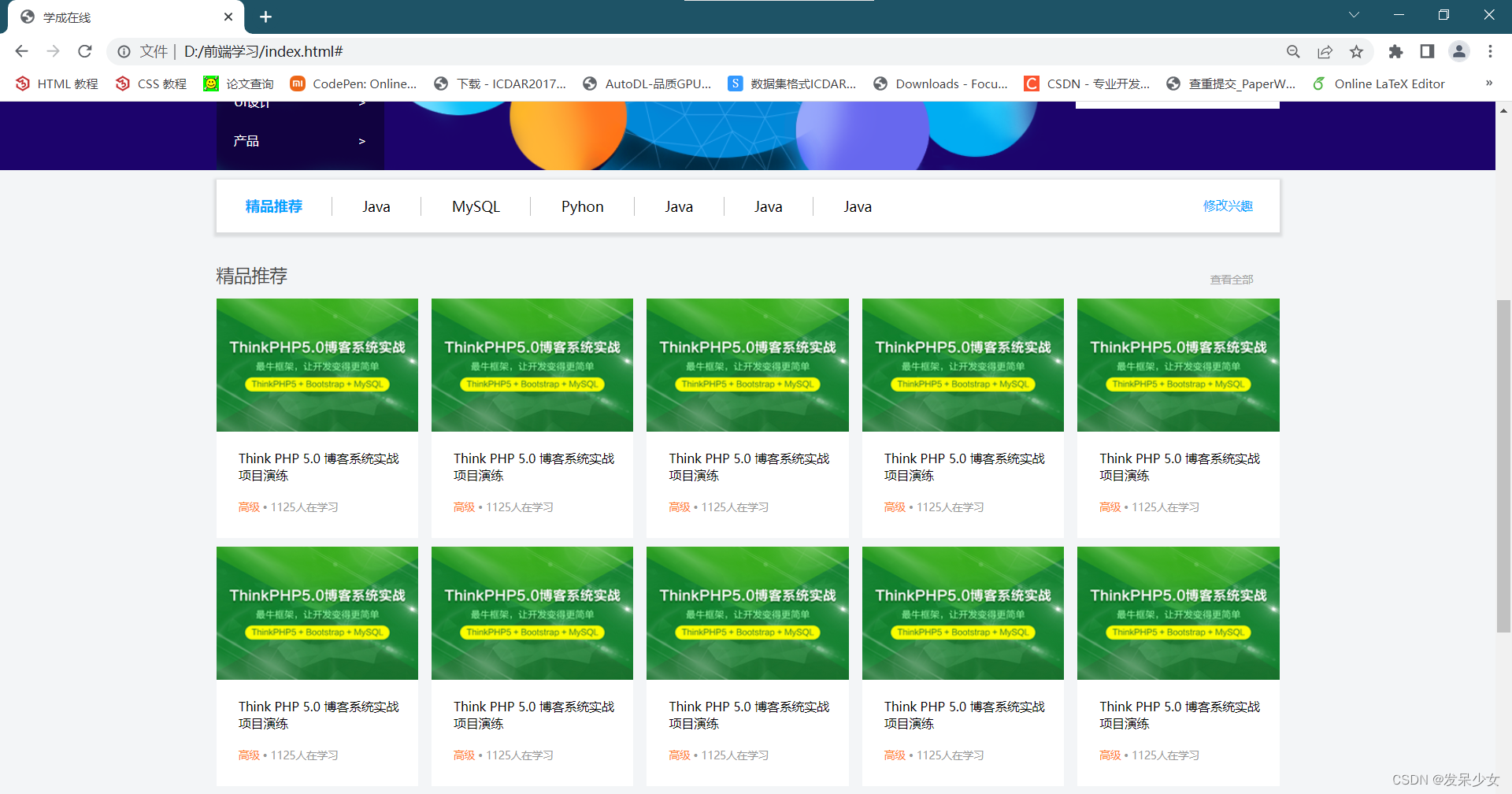
Task: Switch to the Pyhon category tab
Action: pos(582,206)
